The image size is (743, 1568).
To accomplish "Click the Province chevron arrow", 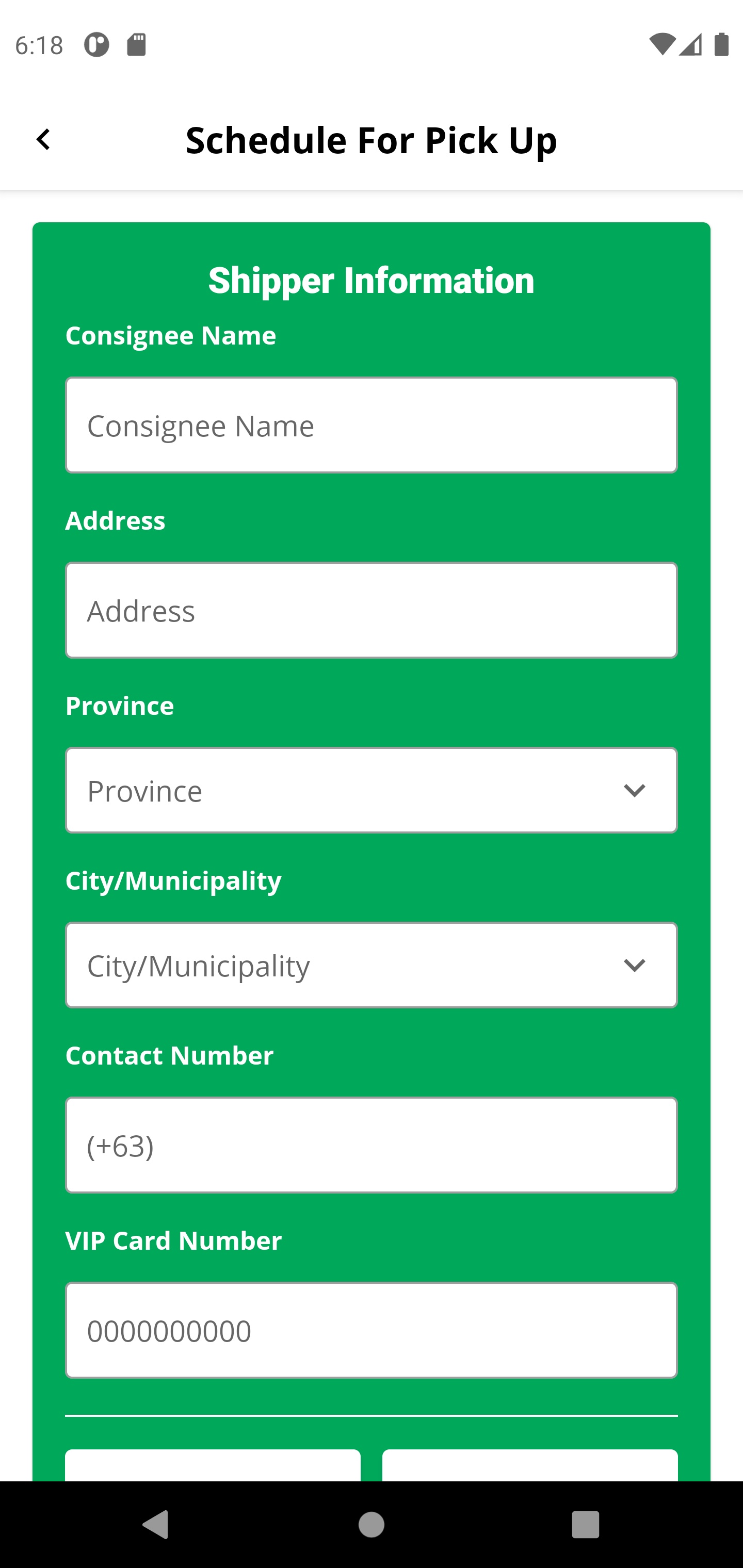I will (635, 791).
